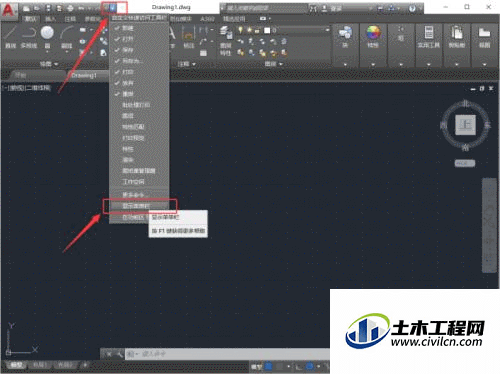Uncheck 打印 (Plot) in customize toolbar menu
Screen dimensions: 500x374
139,72
